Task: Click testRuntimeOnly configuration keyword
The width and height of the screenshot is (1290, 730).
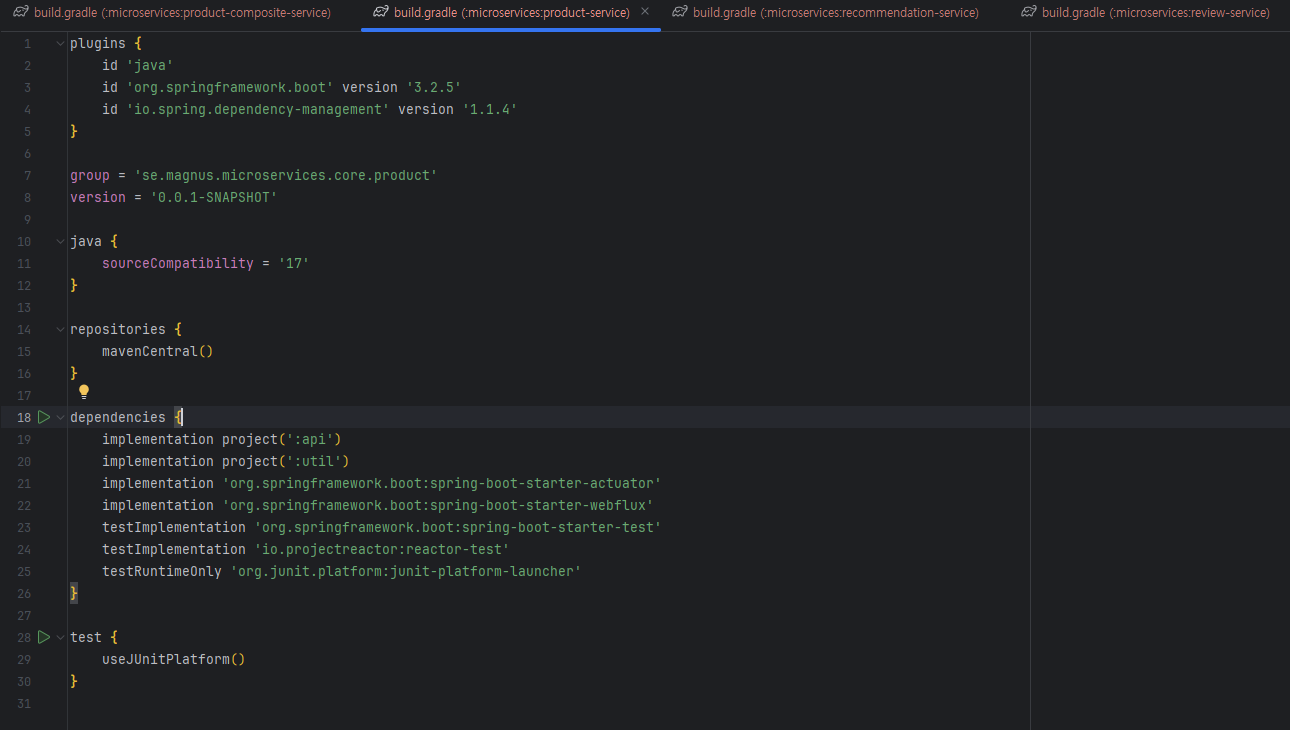Action: pos(162,572)
